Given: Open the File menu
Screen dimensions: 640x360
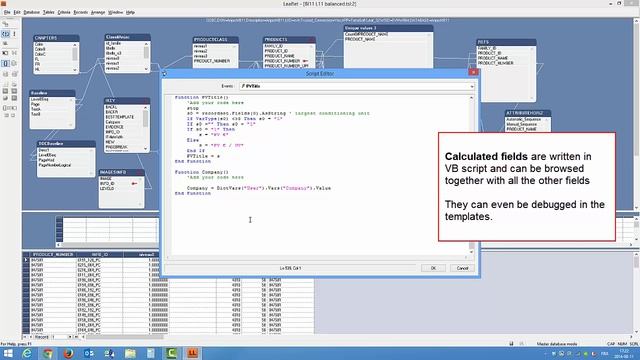Looking at the screenshot, I should (7, 12).
